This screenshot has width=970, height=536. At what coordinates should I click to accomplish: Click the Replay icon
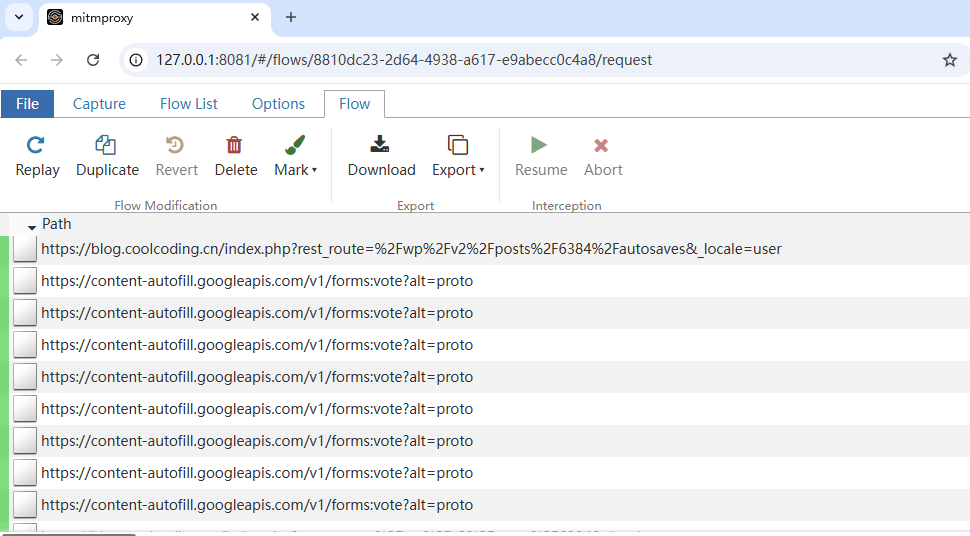point(37,146)
